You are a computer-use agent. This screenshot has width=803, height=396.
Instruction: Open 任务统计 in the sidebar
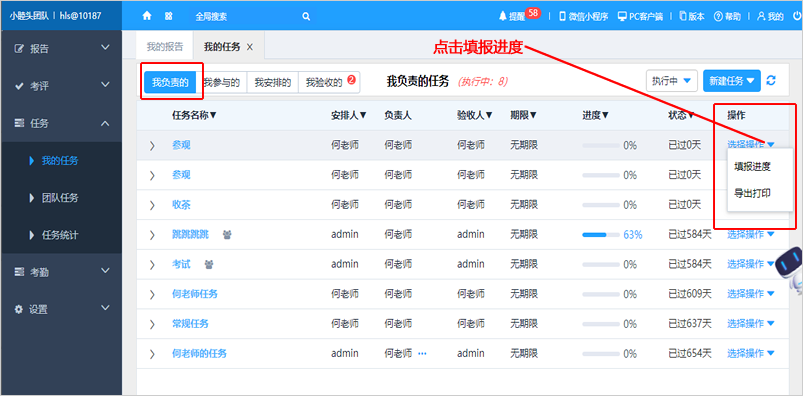click(x=61, y=235)
